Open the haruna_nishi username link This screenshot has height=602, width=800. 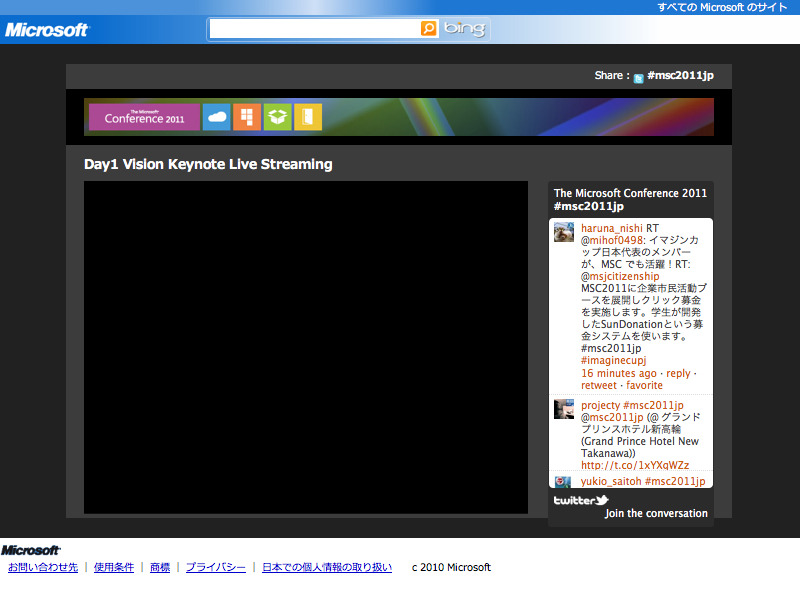pos(612,228)
